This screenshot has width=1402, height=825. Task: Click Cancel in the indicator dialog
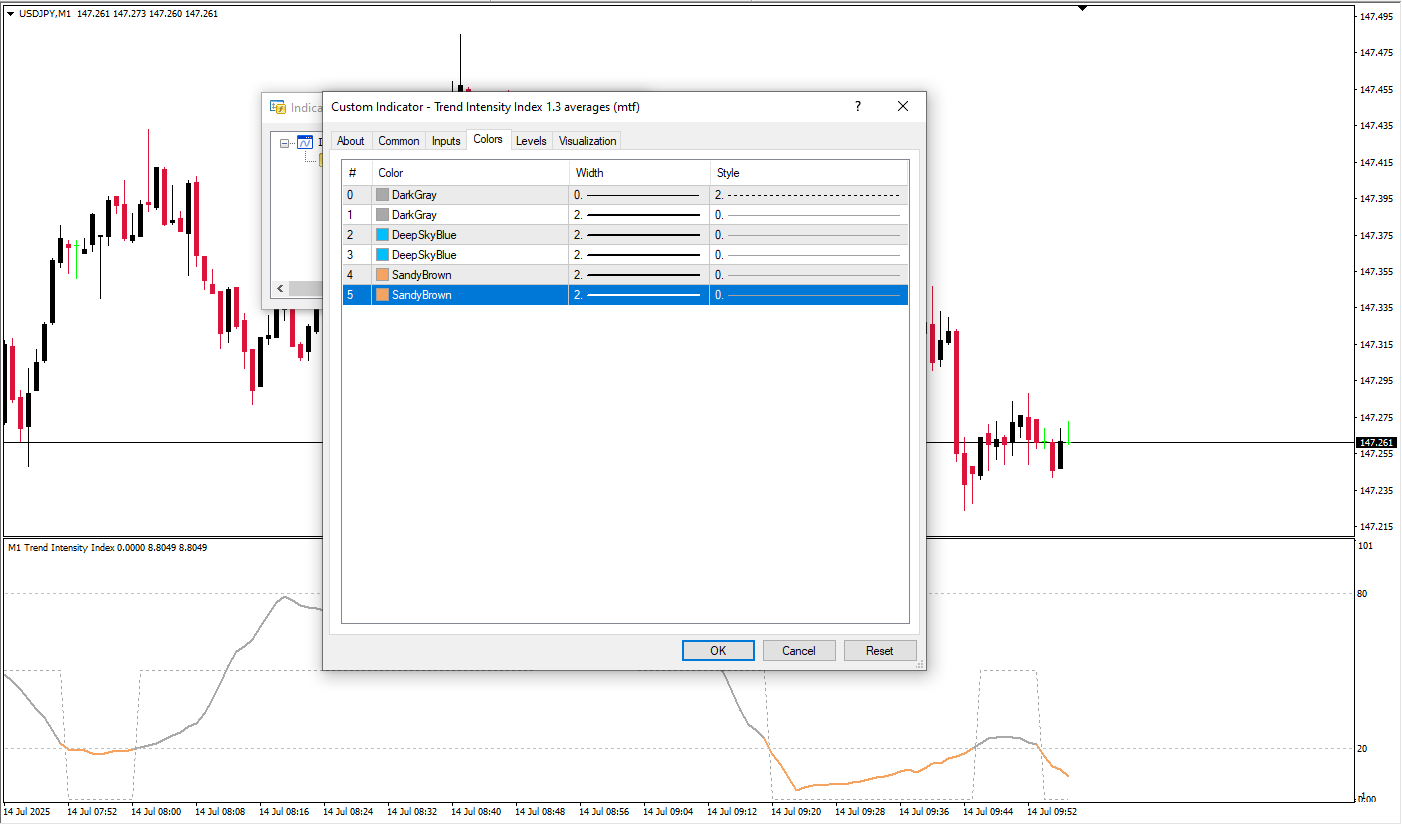point(798,651)
